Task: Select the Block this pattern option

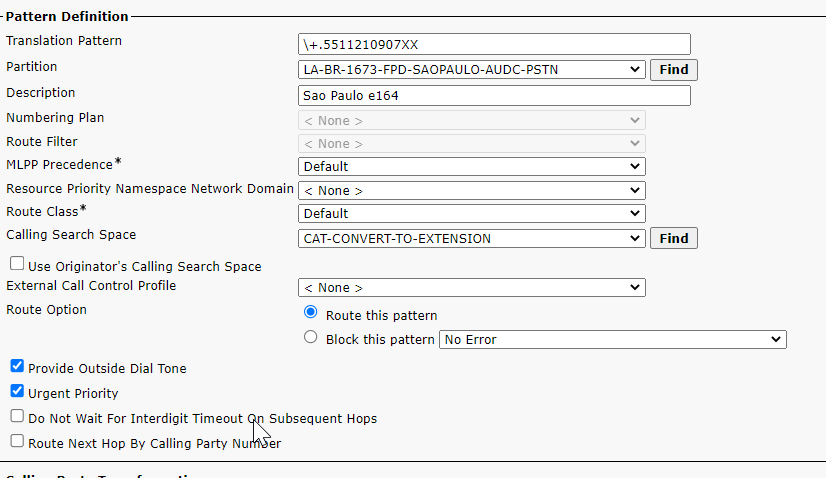Action: (310, 338)
